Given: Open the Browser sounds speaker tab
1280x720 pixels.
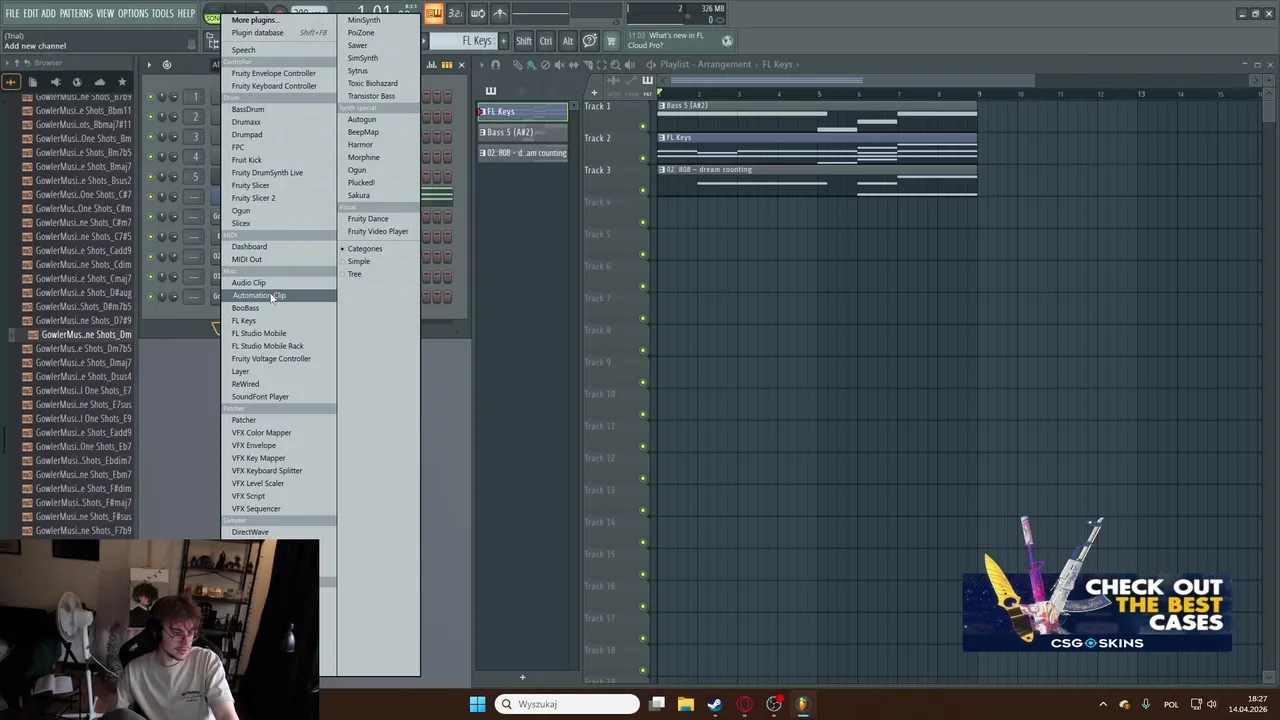Looking at the screenshot, I should click(56, 82).
